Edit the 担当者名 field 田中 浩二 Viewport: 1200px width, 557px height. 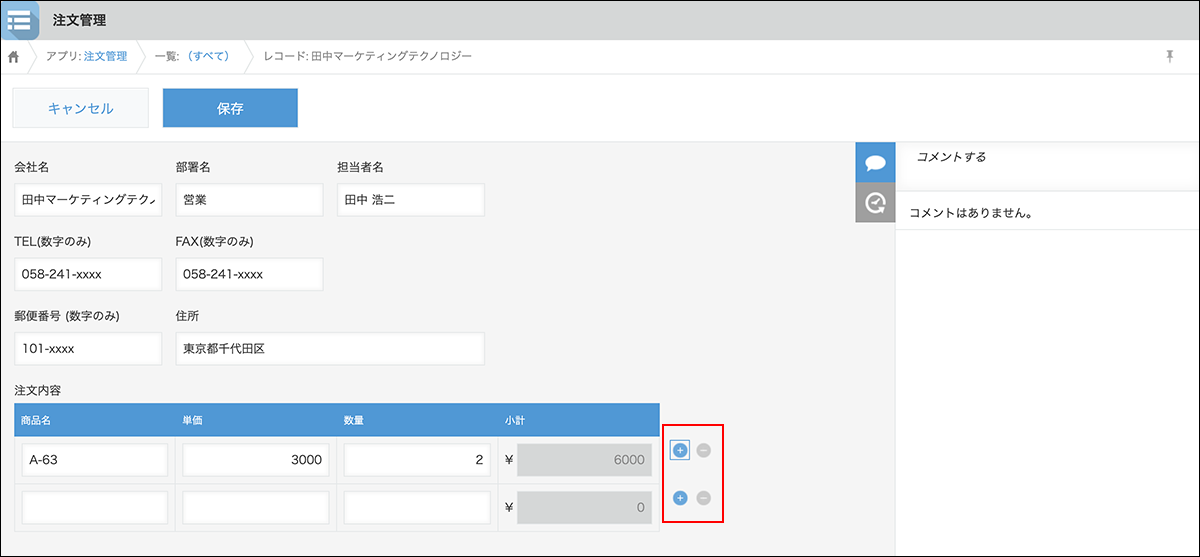tap(410, 200)
